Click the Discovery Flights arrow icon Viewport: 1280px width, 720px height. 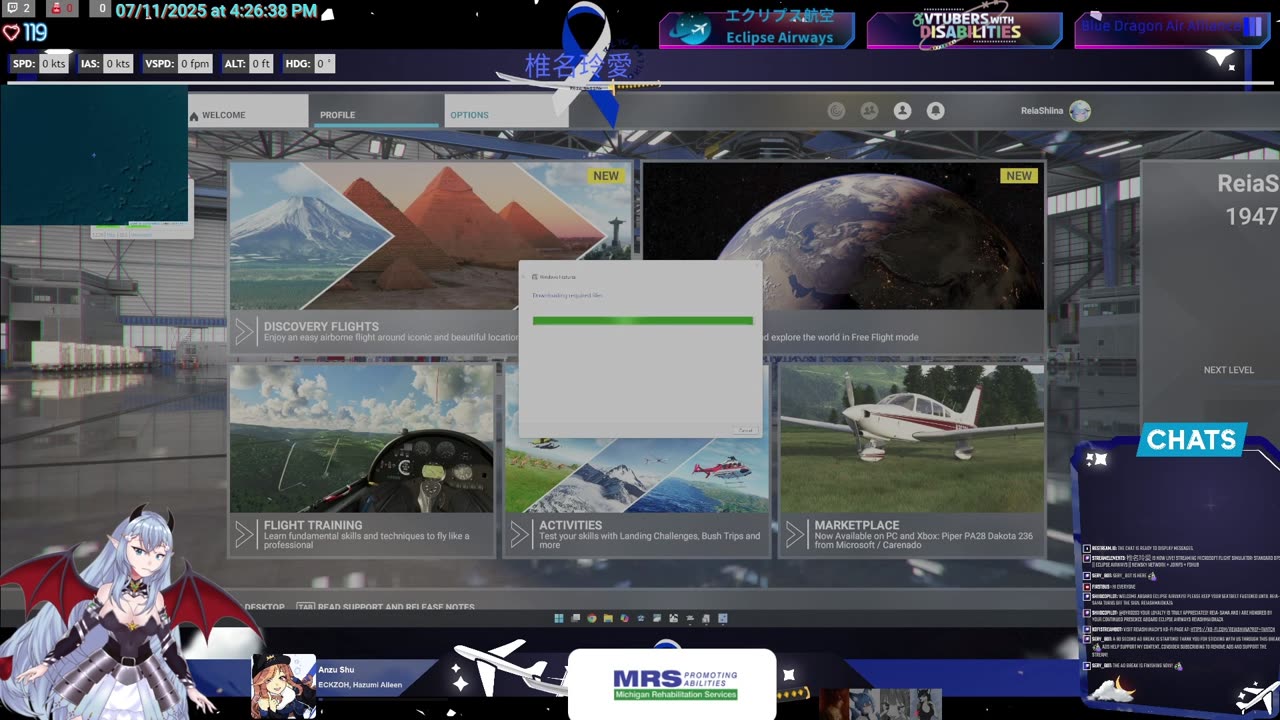click(244, 332)
